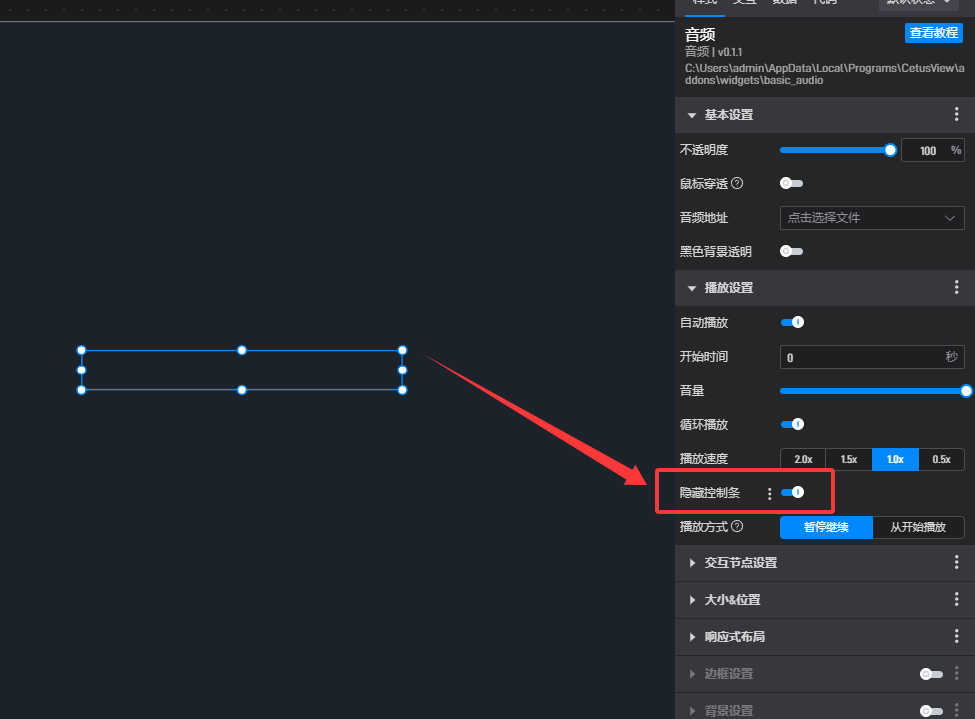Click the 自动播放 label

704,322
